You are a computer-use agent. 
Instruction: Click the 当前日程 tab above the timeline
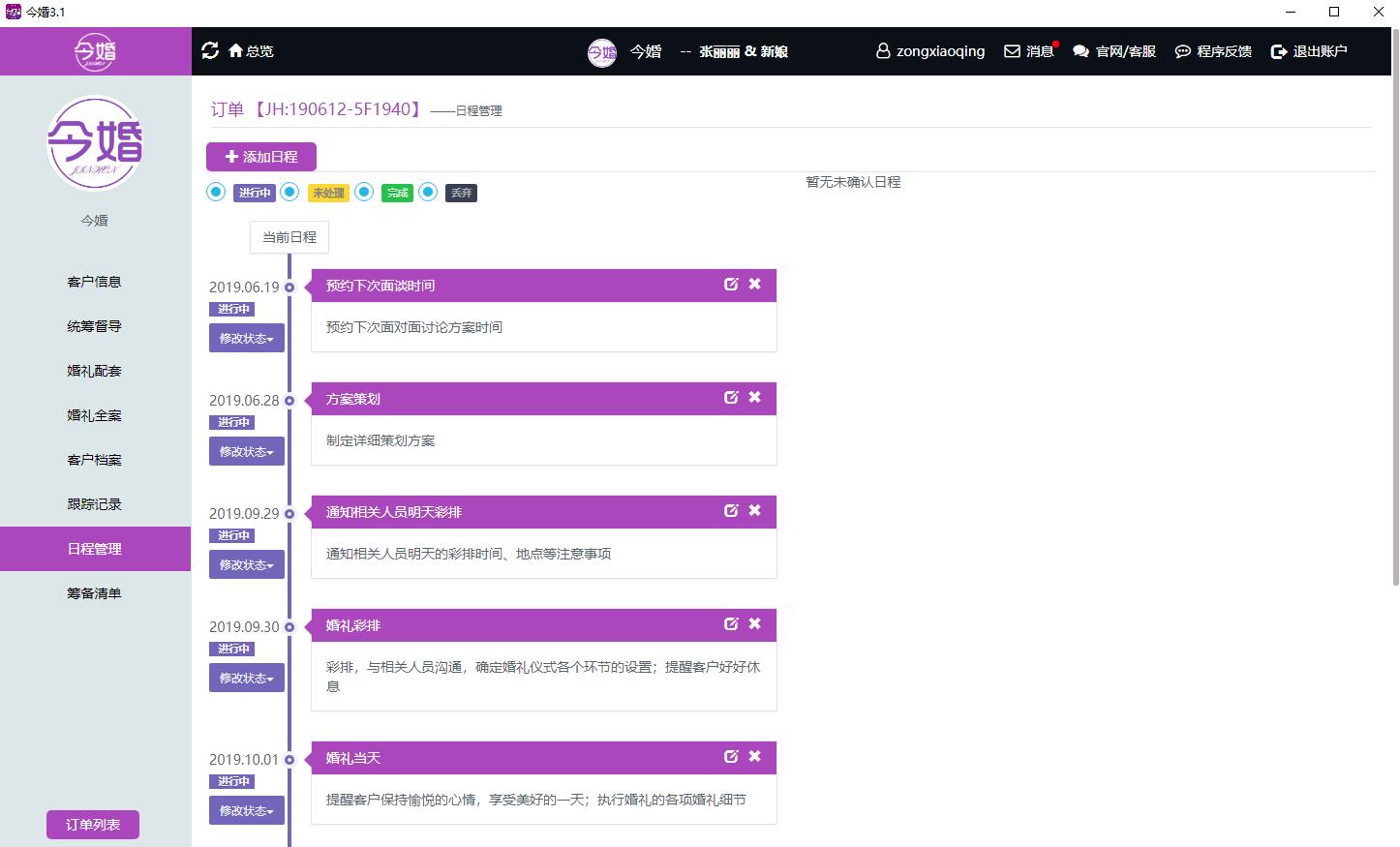[289, 237]
